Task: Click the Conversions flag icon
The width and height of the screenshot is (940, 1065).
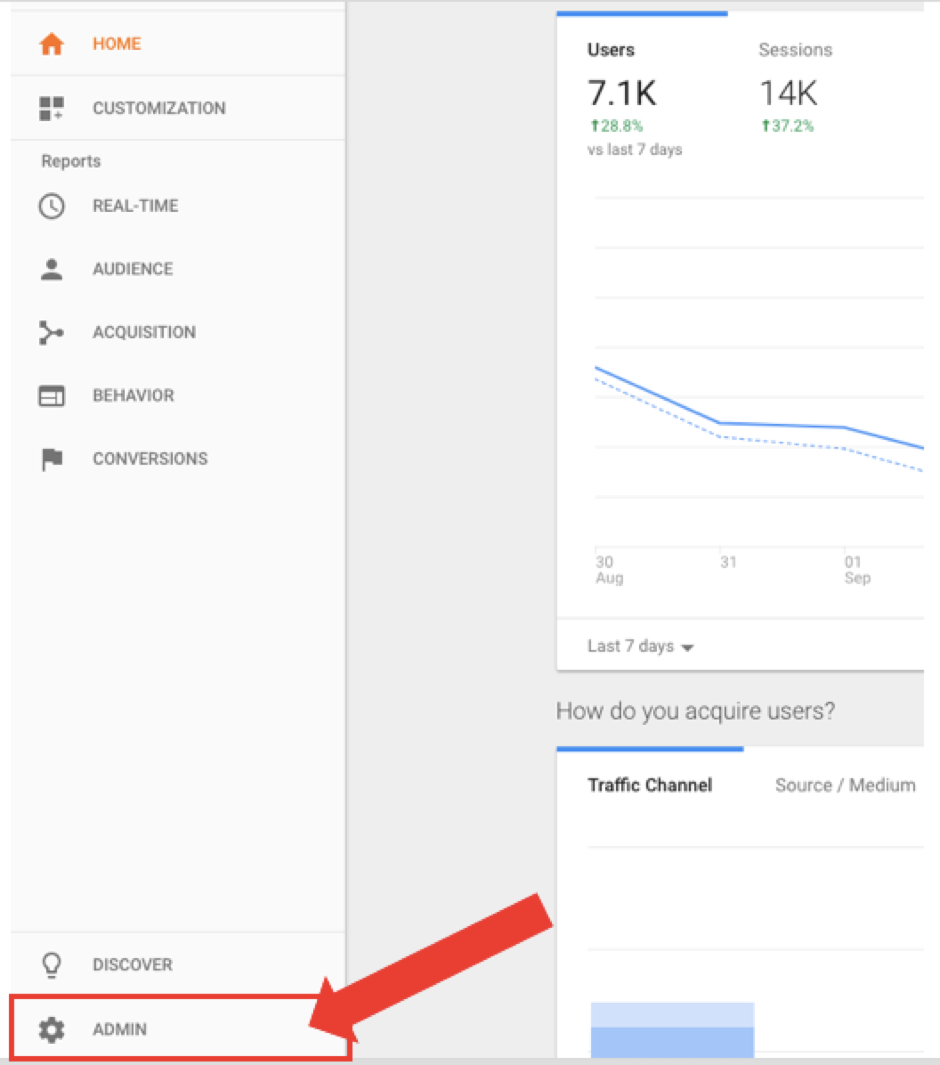Action: click(51, 459)
